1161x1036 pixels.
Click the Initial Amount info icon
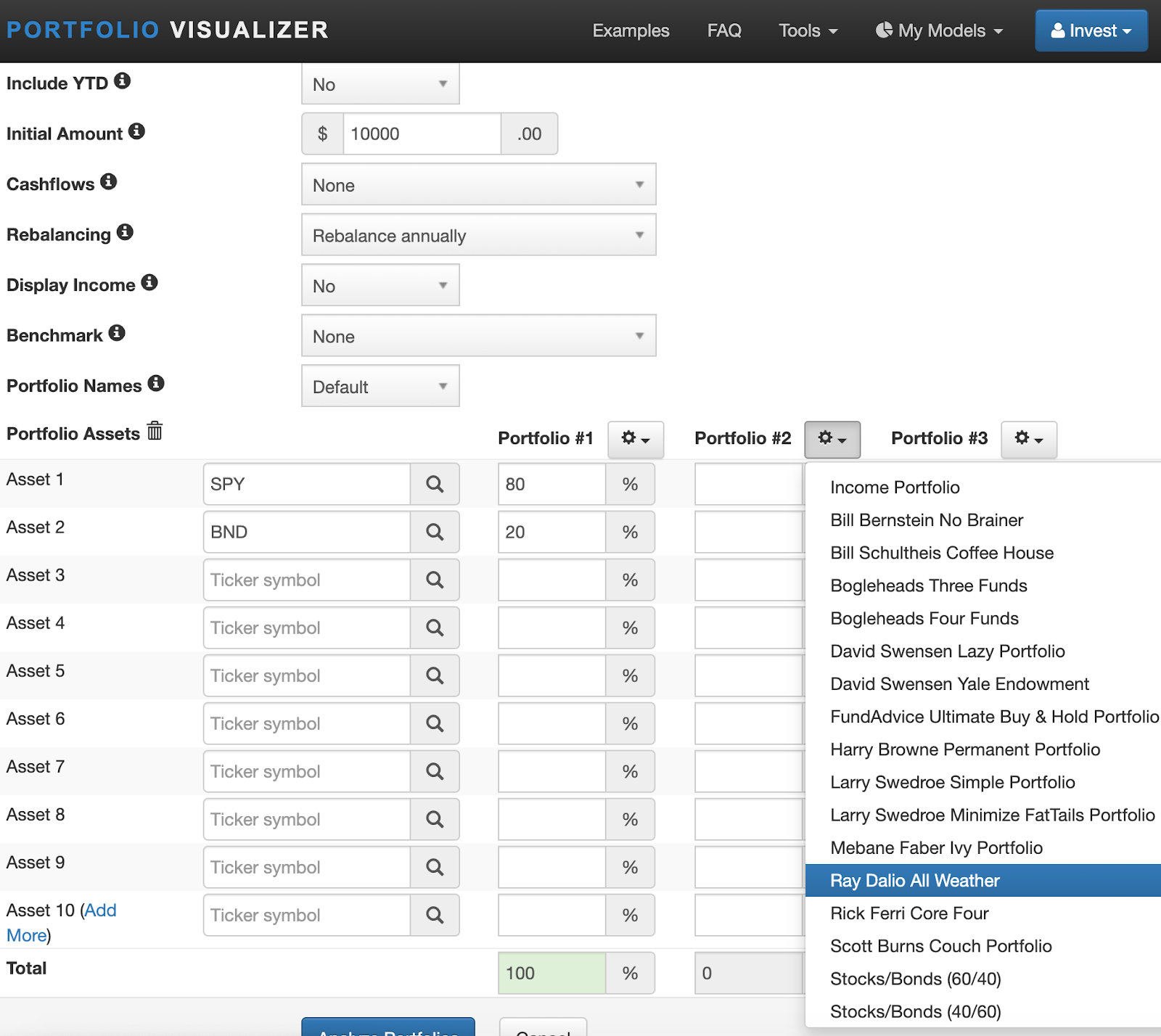[x=136, y=131]
